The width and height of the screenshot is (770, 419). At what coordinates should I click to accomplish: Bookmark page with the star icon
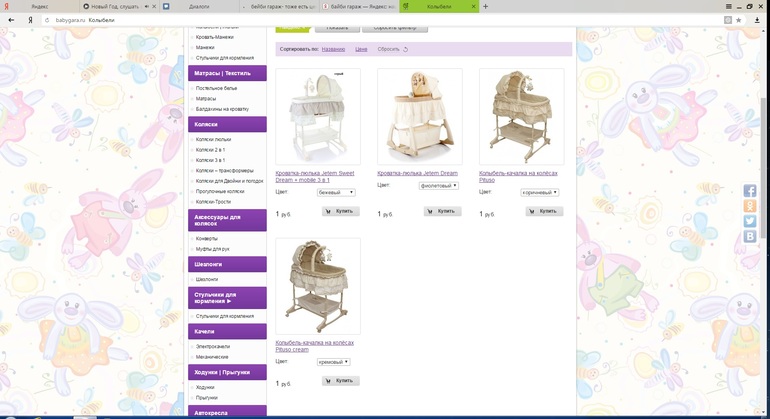[x=739, y=20]
